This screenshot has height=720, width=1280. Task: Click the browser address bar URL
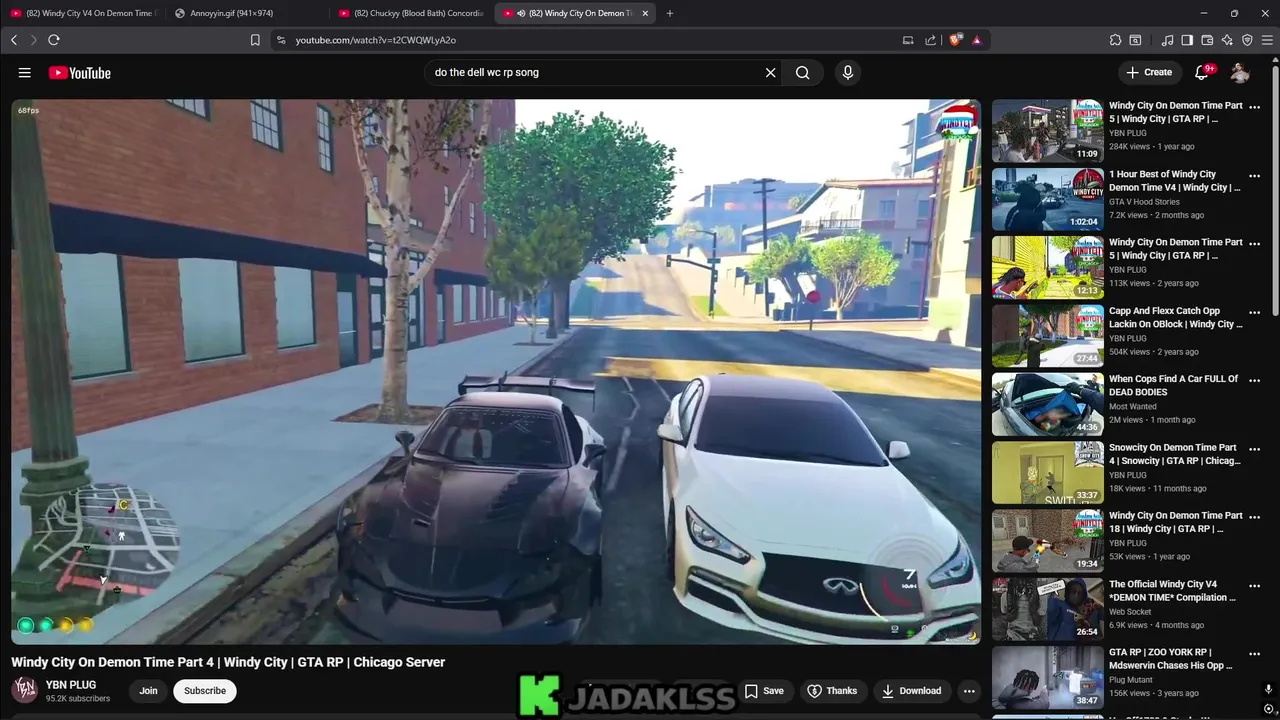coord(376,40)
